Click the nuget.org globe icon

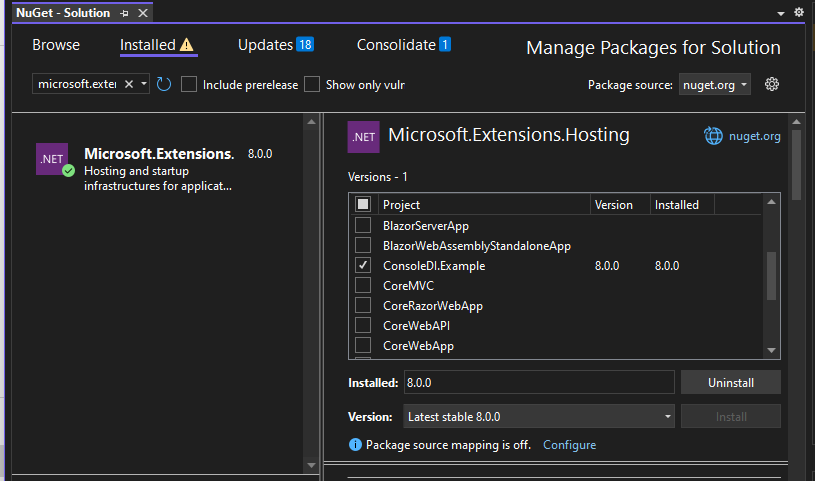click(x=713, y=136)
